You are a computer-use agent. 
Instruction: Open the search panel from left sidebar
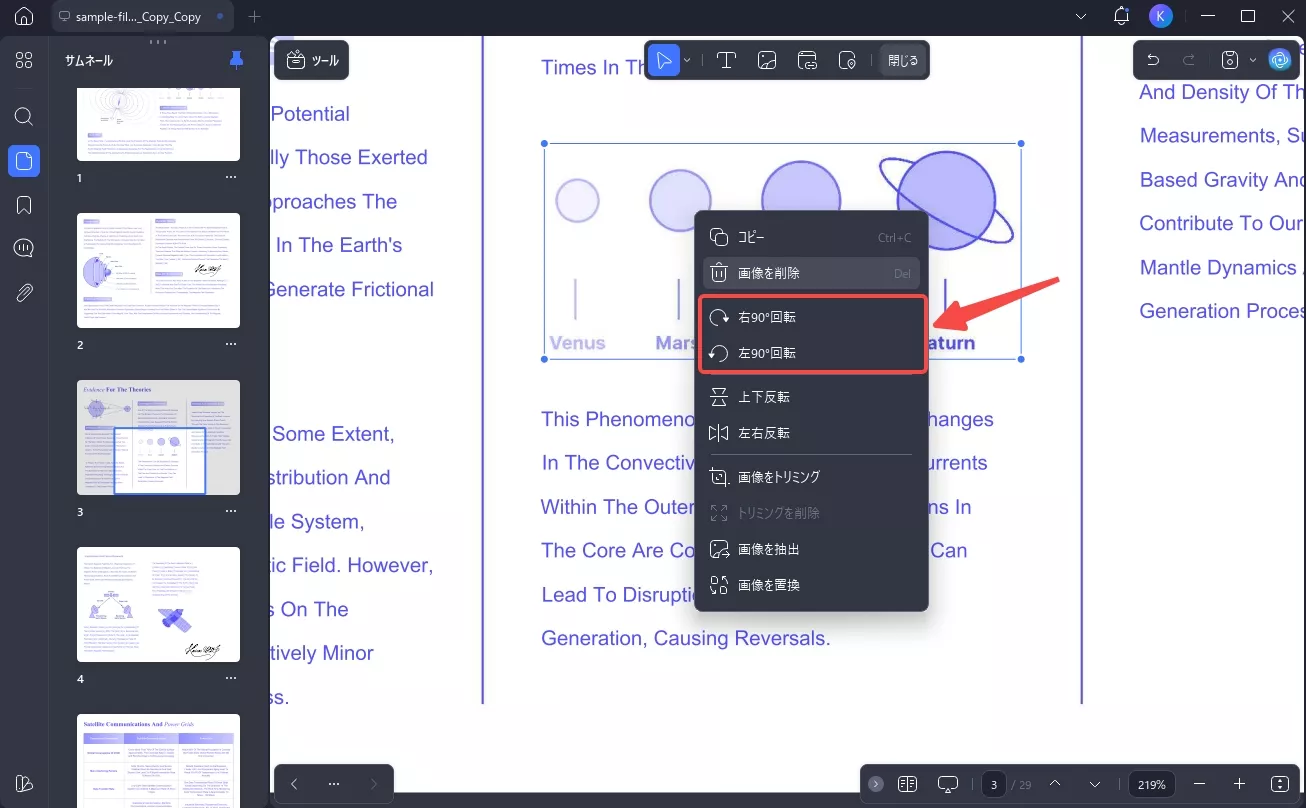coord(24,116)
